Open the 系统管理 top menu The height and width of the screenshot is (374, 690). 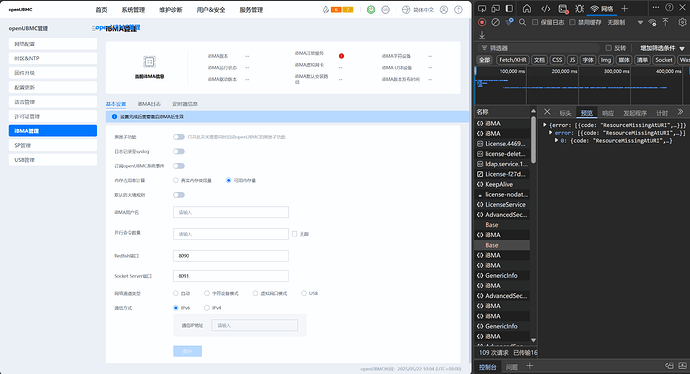[x=133, y=10]
